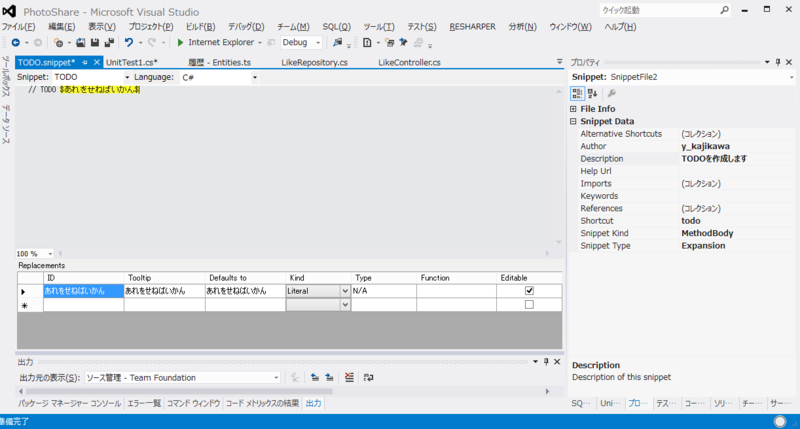The height and width of the screenshot is (429, 800).
Task: Open the コマンド ウィンドウ tab
Action: 193,403
